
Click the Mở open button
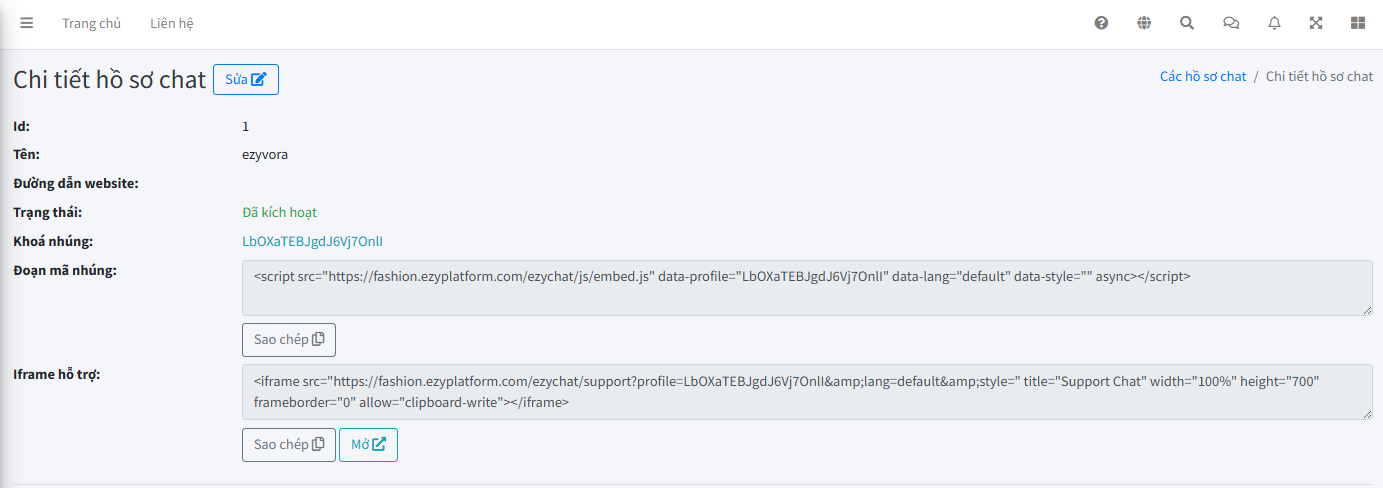[x=369, y=445]
